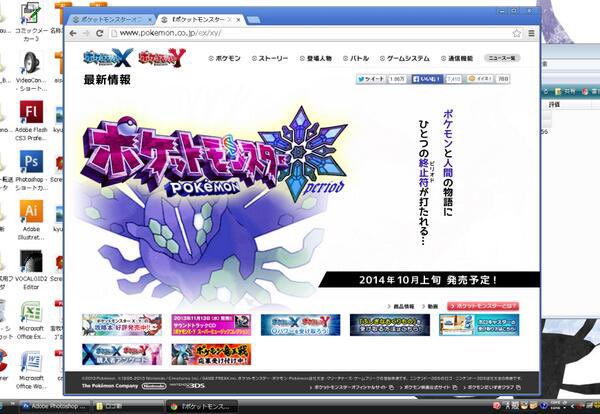Open the バトル navigation menu item
Screen dimensions: 600x414
tap(356, 59)
